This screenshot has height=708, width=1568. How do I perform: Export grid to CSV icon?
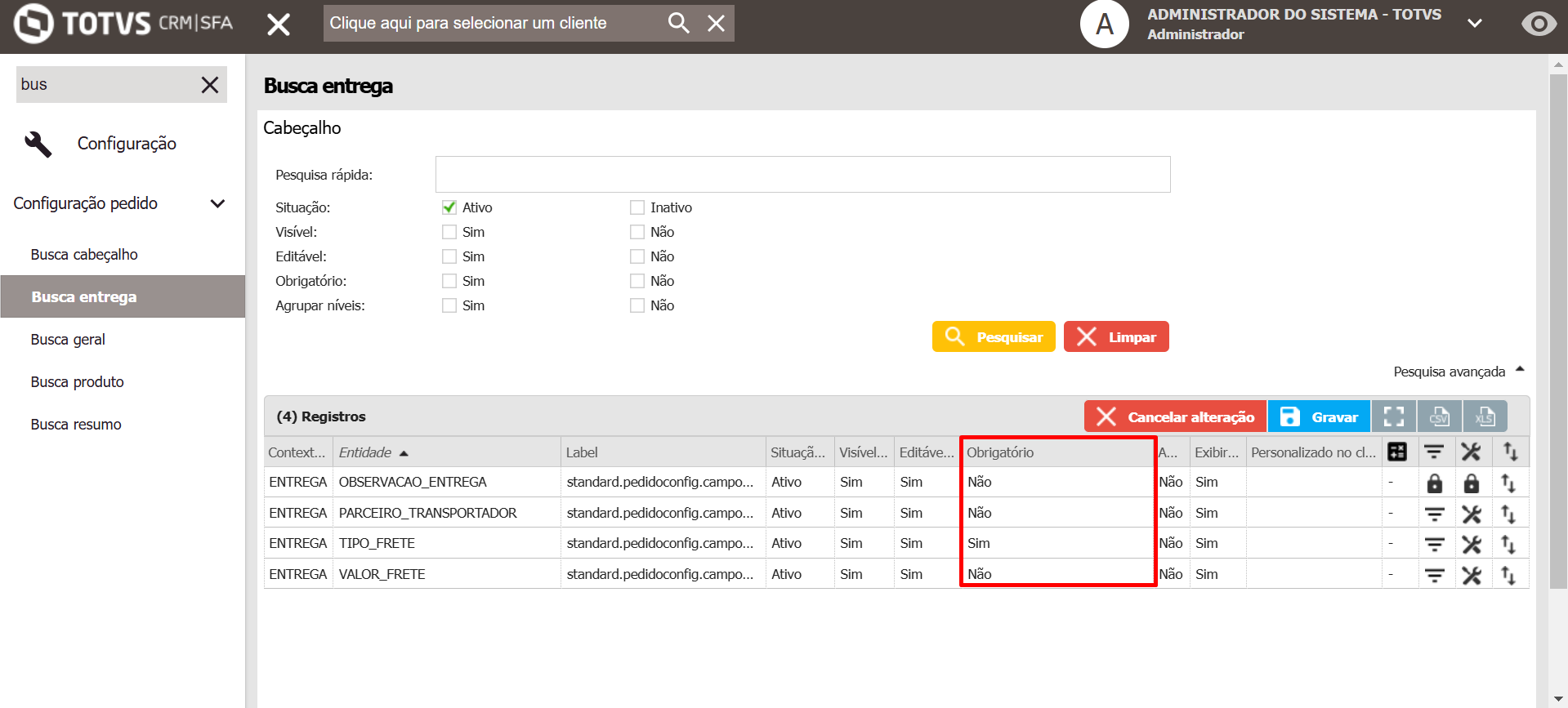[1440, 416]
